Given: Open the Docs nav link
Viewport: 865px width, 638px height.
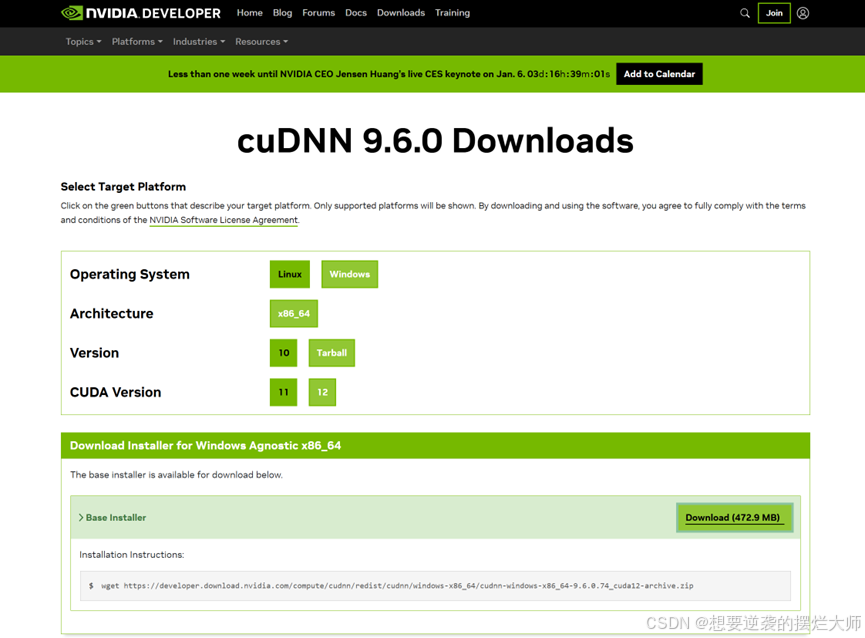Looking at the screenshot, I should (x=356, y=13).
